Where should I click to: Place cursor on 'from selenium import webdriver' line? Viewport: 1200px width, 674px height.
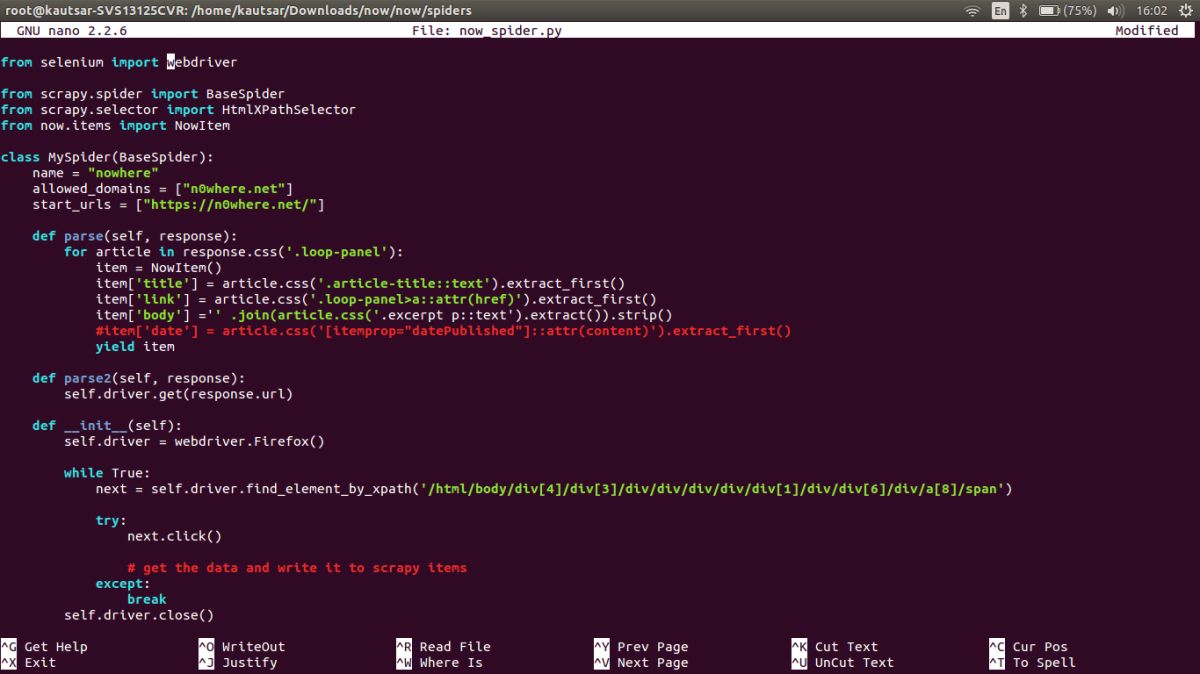coord(119,62)
